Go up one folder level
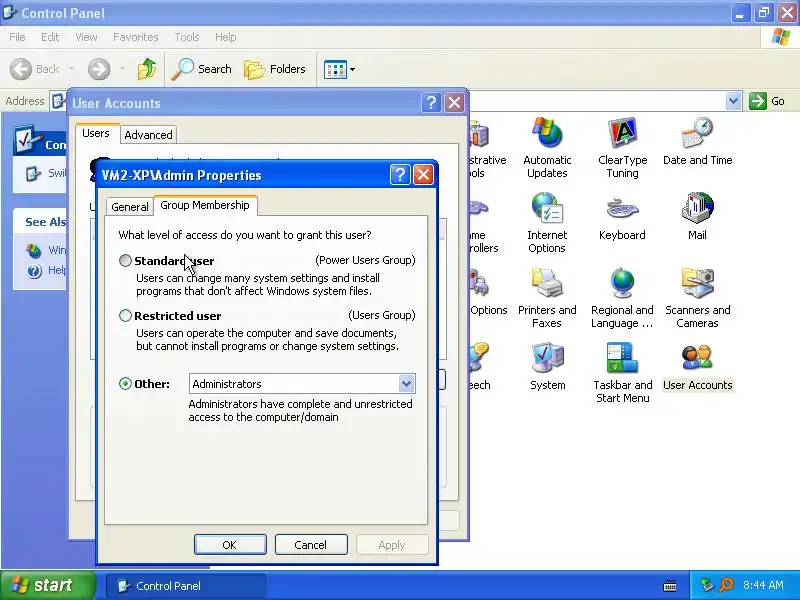Viewport: 800px width, 600px height. pos(147,69)
